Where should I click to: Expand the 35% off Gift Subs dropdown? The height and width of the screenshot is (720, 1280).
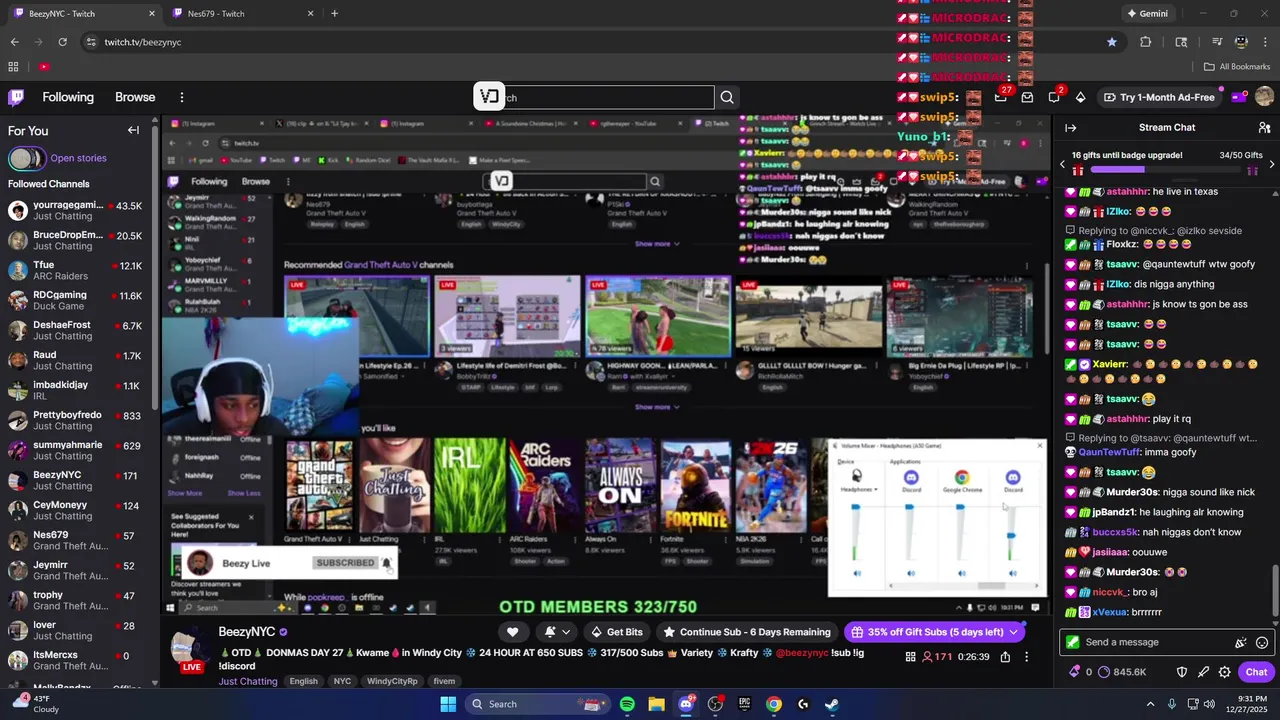tap(1014, 632)
